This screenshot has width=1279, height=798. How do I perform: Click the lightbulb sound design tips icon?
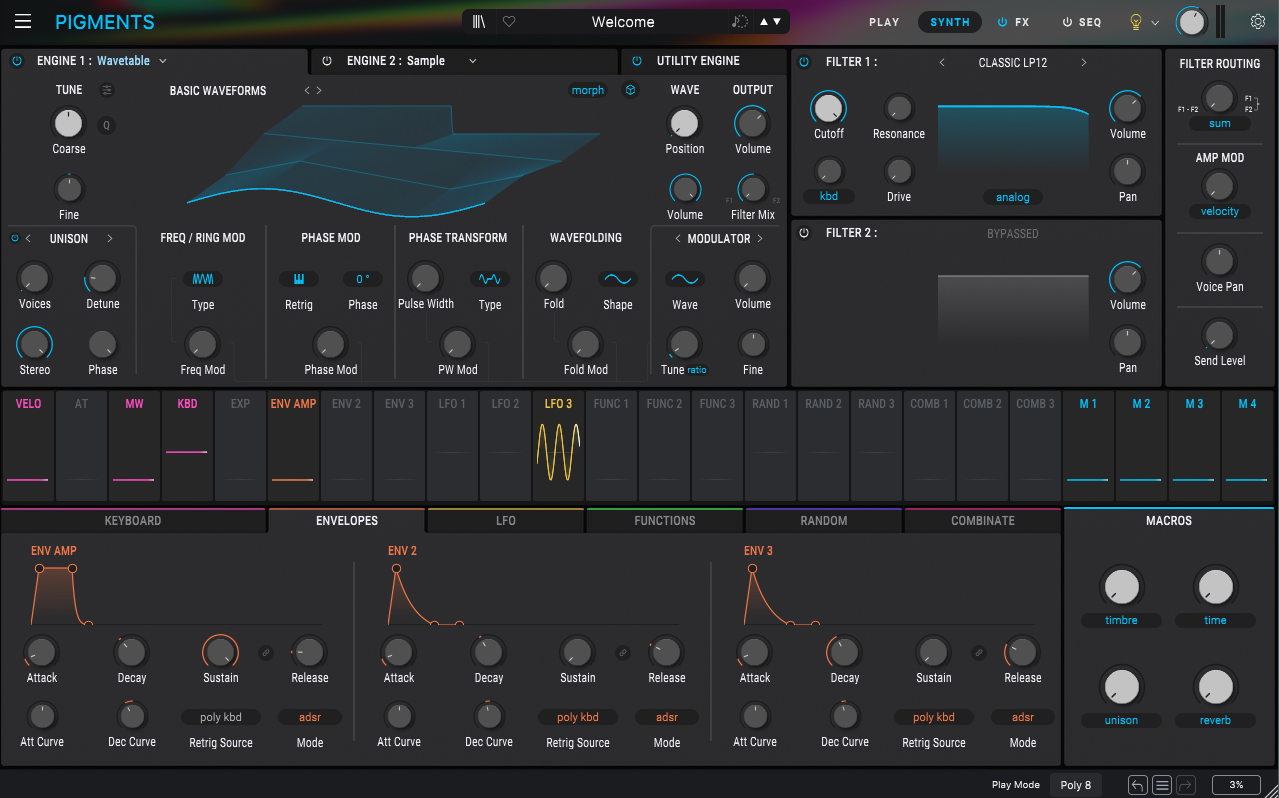[x=1136, y=22]
